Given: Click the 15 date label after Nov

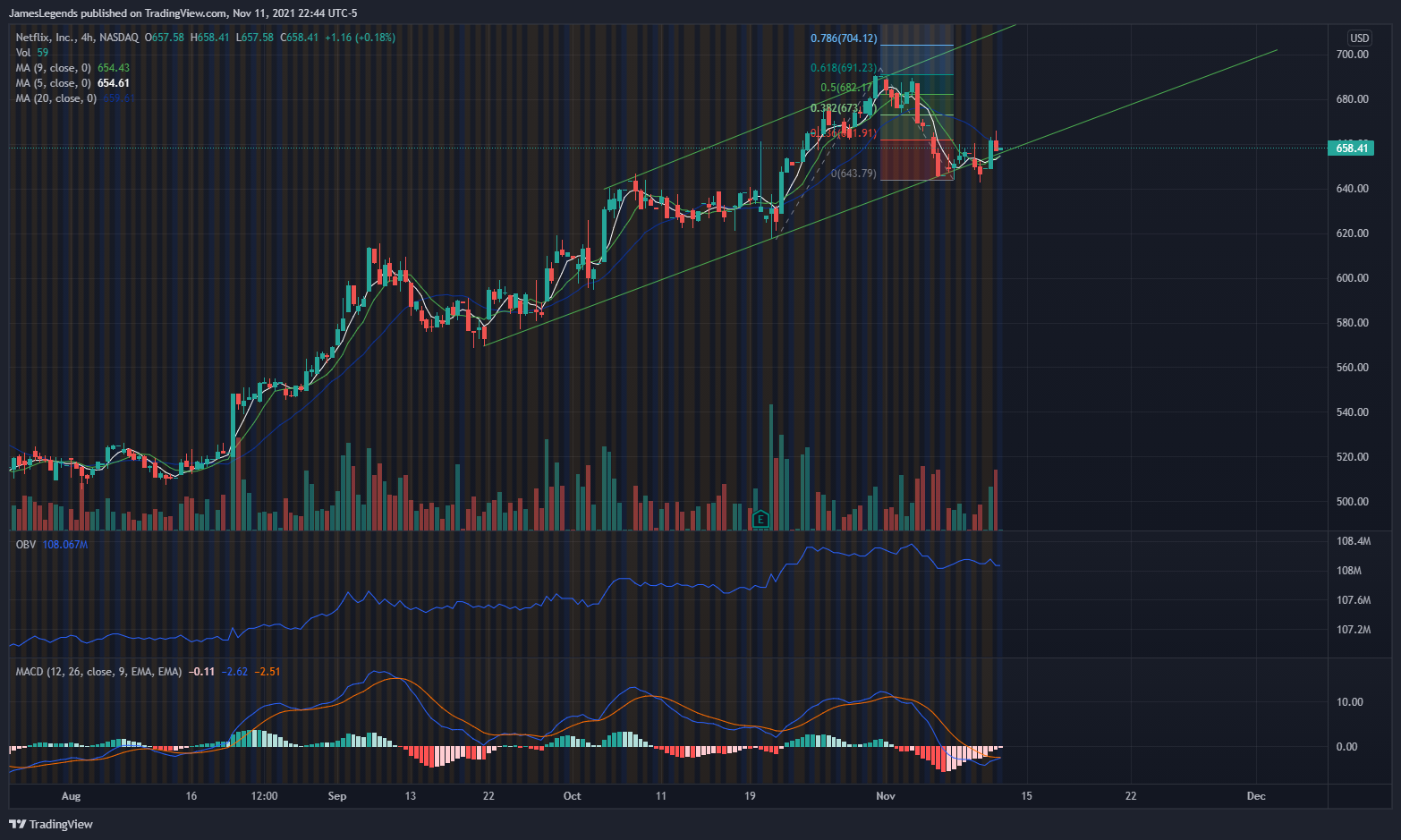Looking at the screenshot, I should [1026, 796].
